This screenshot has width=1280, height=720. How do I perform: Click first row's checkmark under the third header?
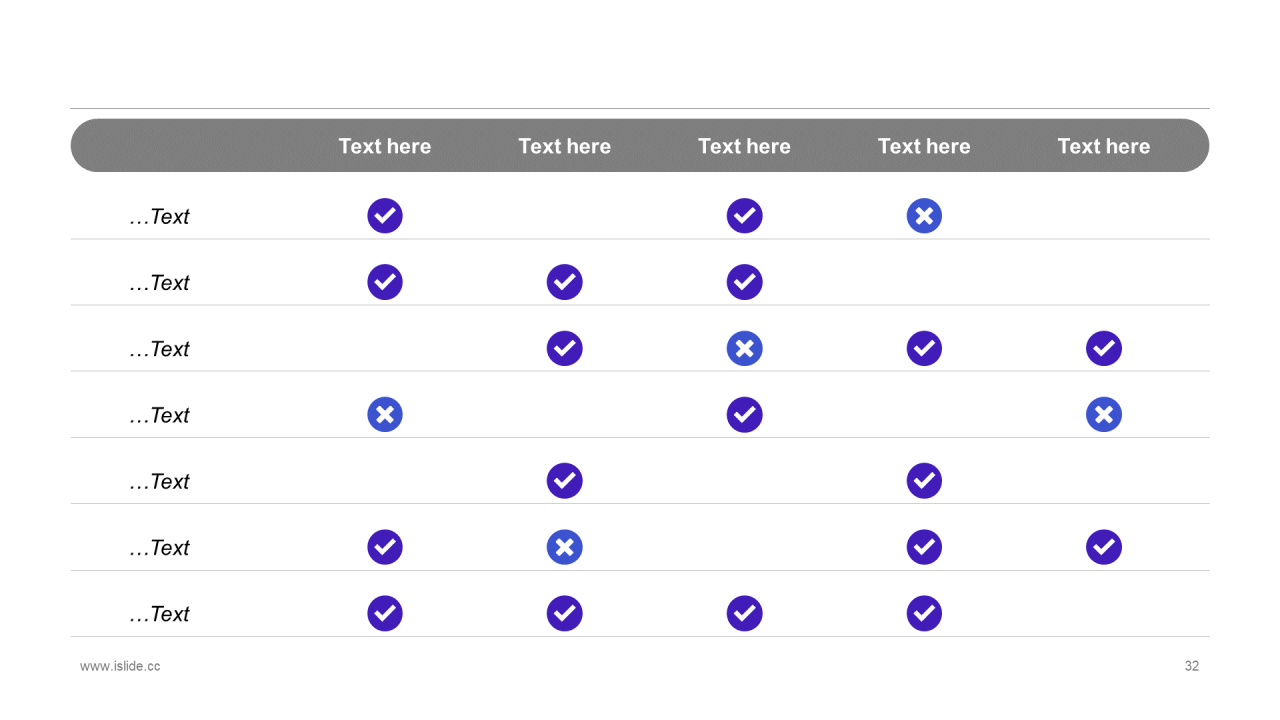[744, 216]
